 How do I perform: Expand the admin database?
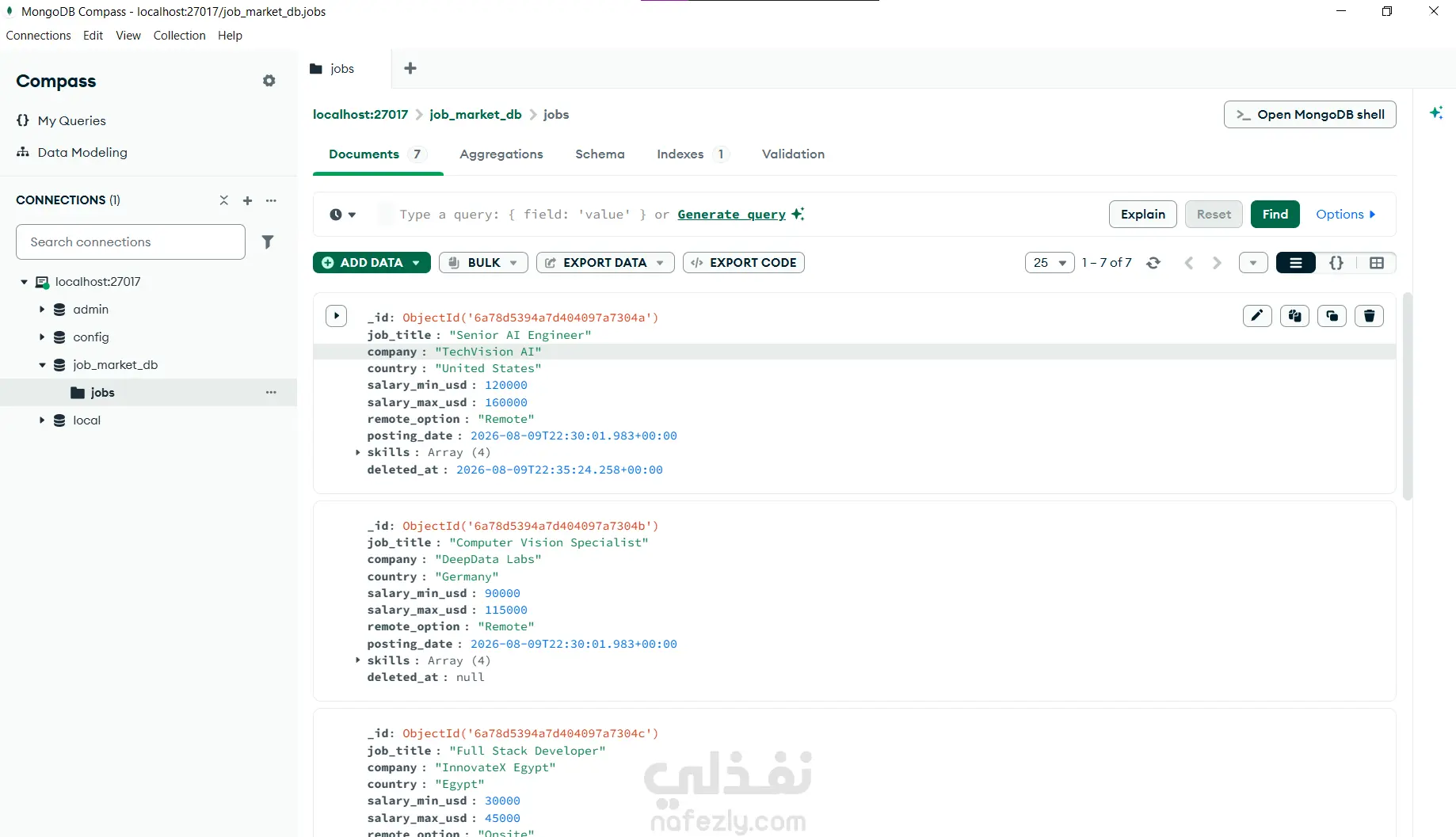(x=42, y=310)
